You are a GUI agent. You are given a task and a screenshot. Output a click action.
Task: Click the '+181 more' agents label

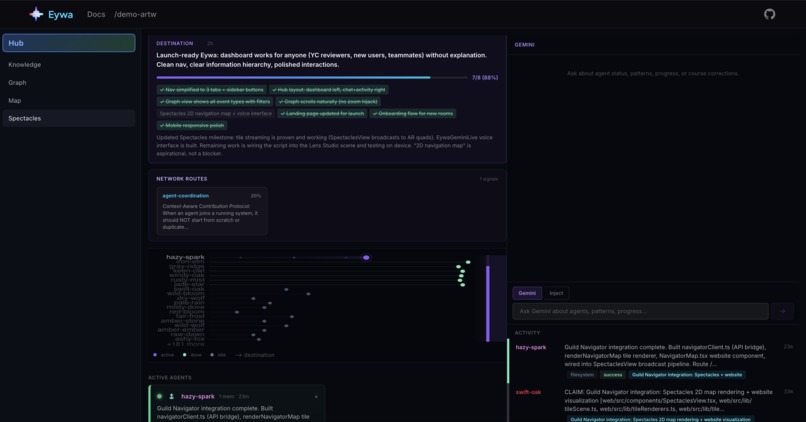tap(186, 343)
